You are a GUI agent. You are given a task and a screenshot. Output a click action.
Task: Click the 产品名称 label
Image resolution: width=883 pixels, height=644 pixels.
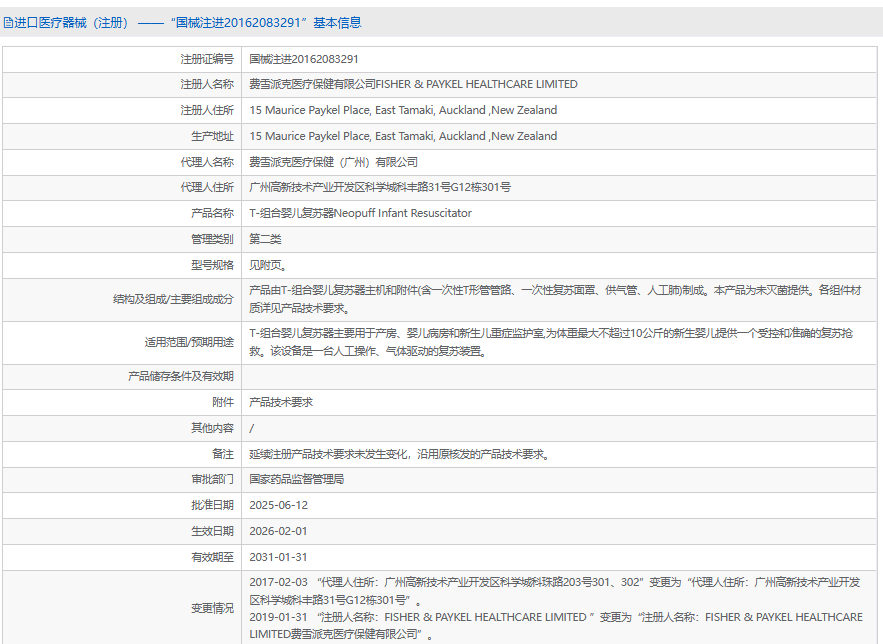pyautogui.click(x=212, y=213)
